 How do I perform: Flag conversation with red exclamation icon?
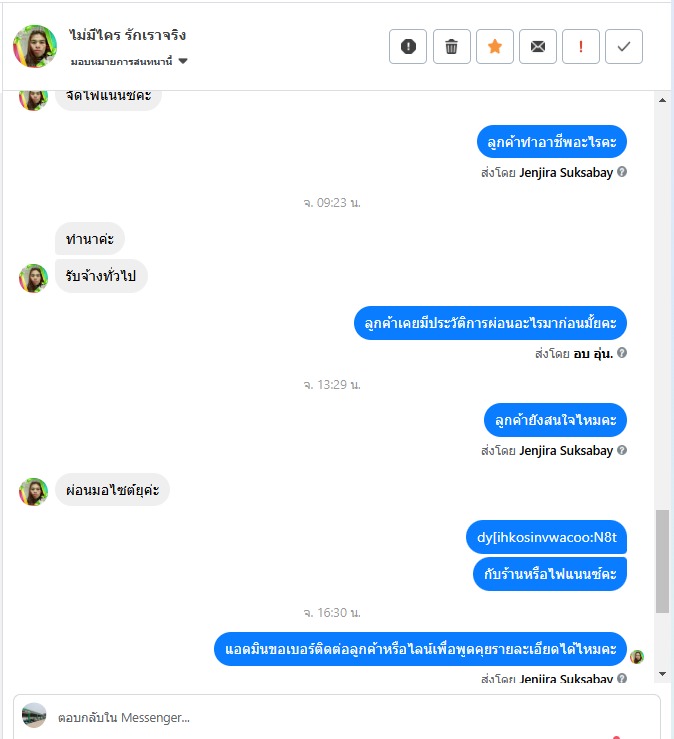tap(581, 46)
